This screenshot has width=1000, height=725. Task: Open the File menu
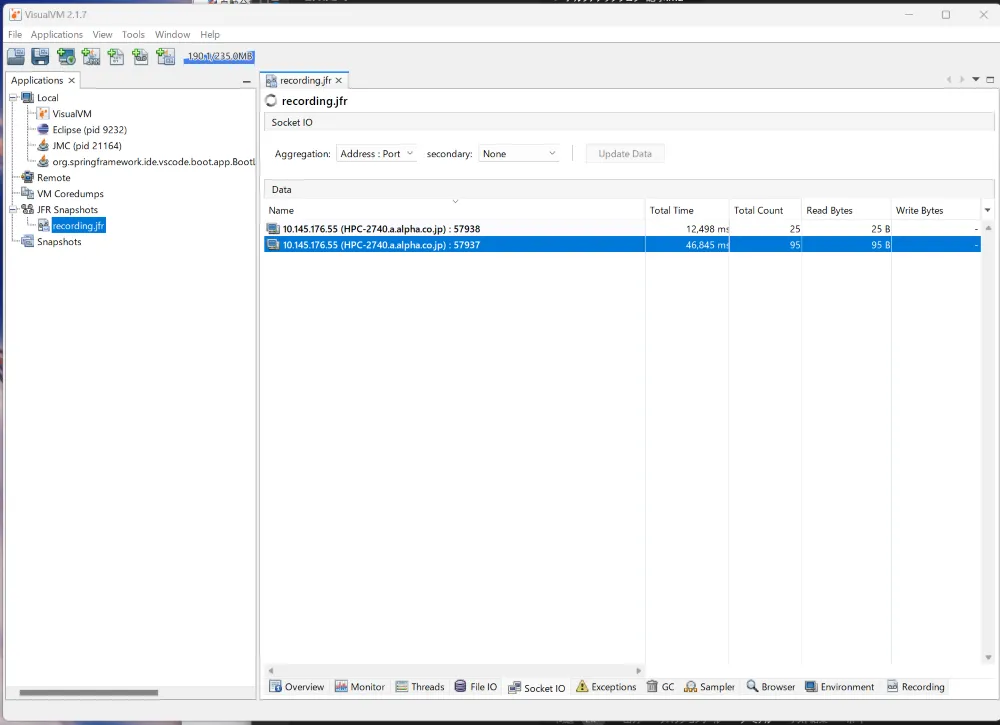coord(15,34)
